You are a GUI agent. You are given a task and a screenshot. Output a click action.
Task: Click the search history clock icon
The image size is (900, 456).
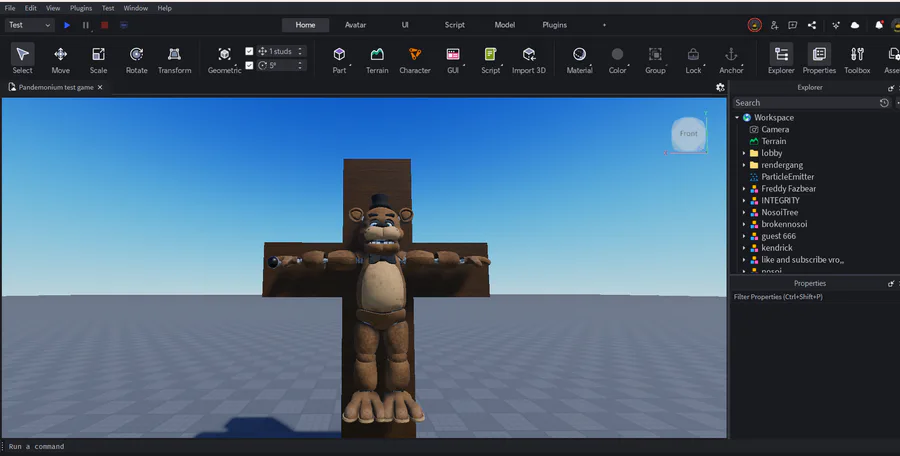click(884, 103)
